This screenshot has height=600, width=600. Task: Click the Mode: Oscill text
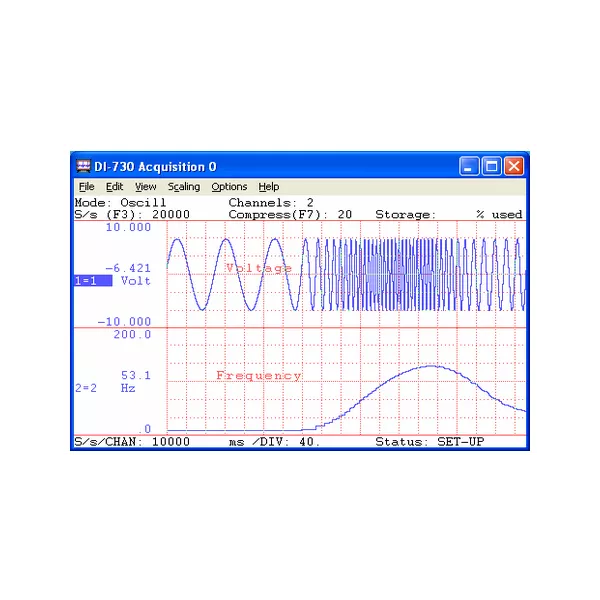click(x=121, y=203)
